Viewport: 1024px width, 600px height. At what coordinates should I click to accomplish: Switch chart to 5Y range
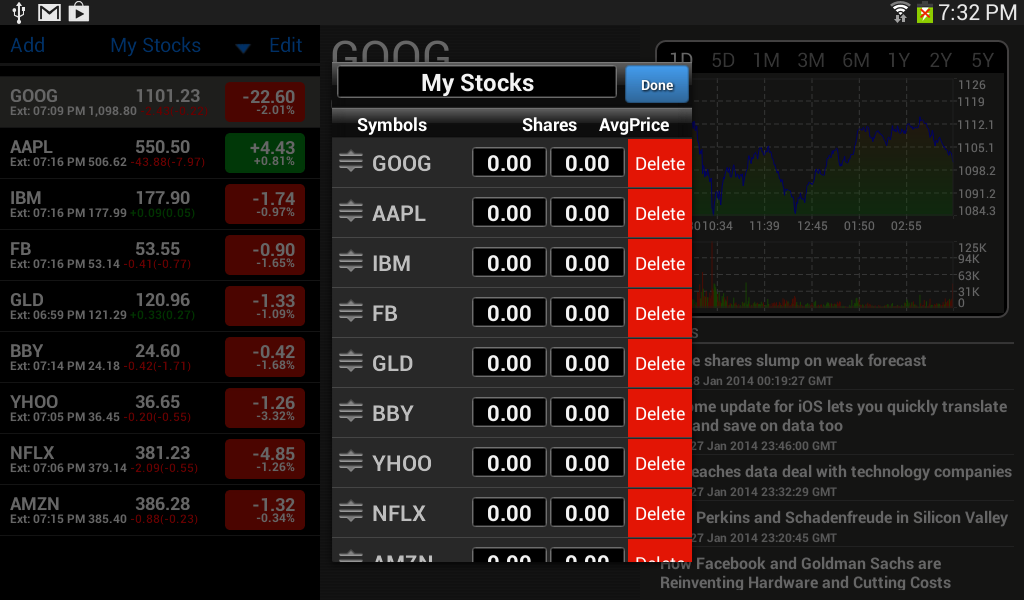coord(982,61)
